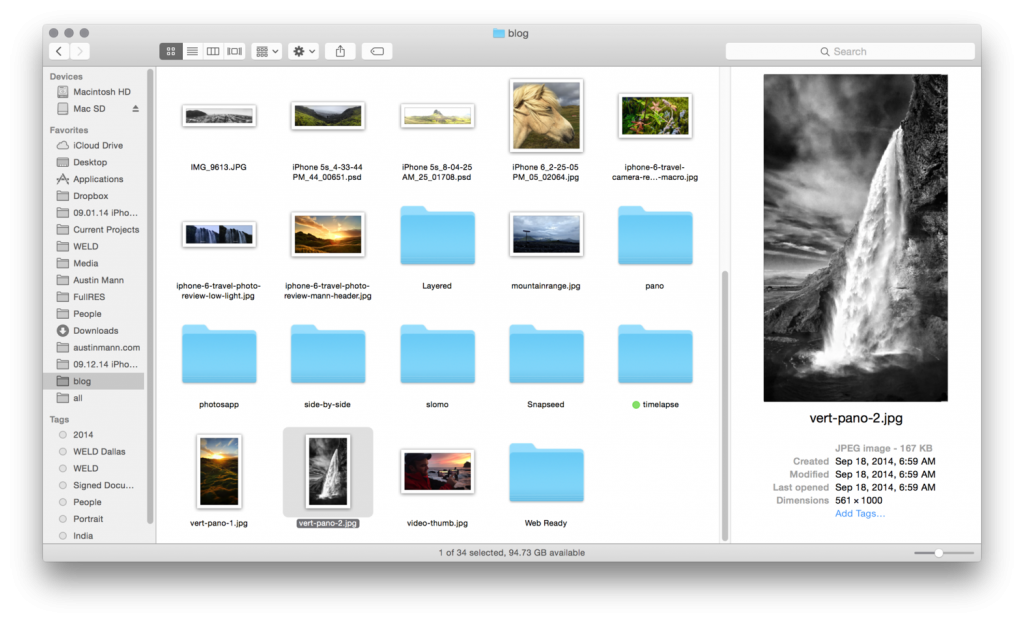Collapse the Tags section in the sidebar

pos(59,419)
